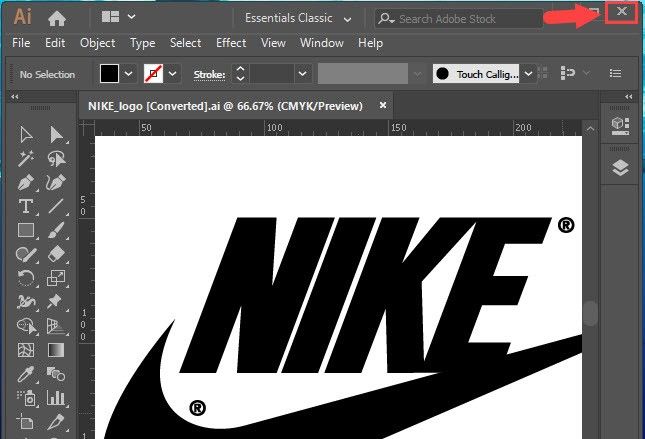Viewport: 645px width, 439px height.
Task: Close the NIKE_logo document tab
Action: pyautogui.click(x=384, y=105)
